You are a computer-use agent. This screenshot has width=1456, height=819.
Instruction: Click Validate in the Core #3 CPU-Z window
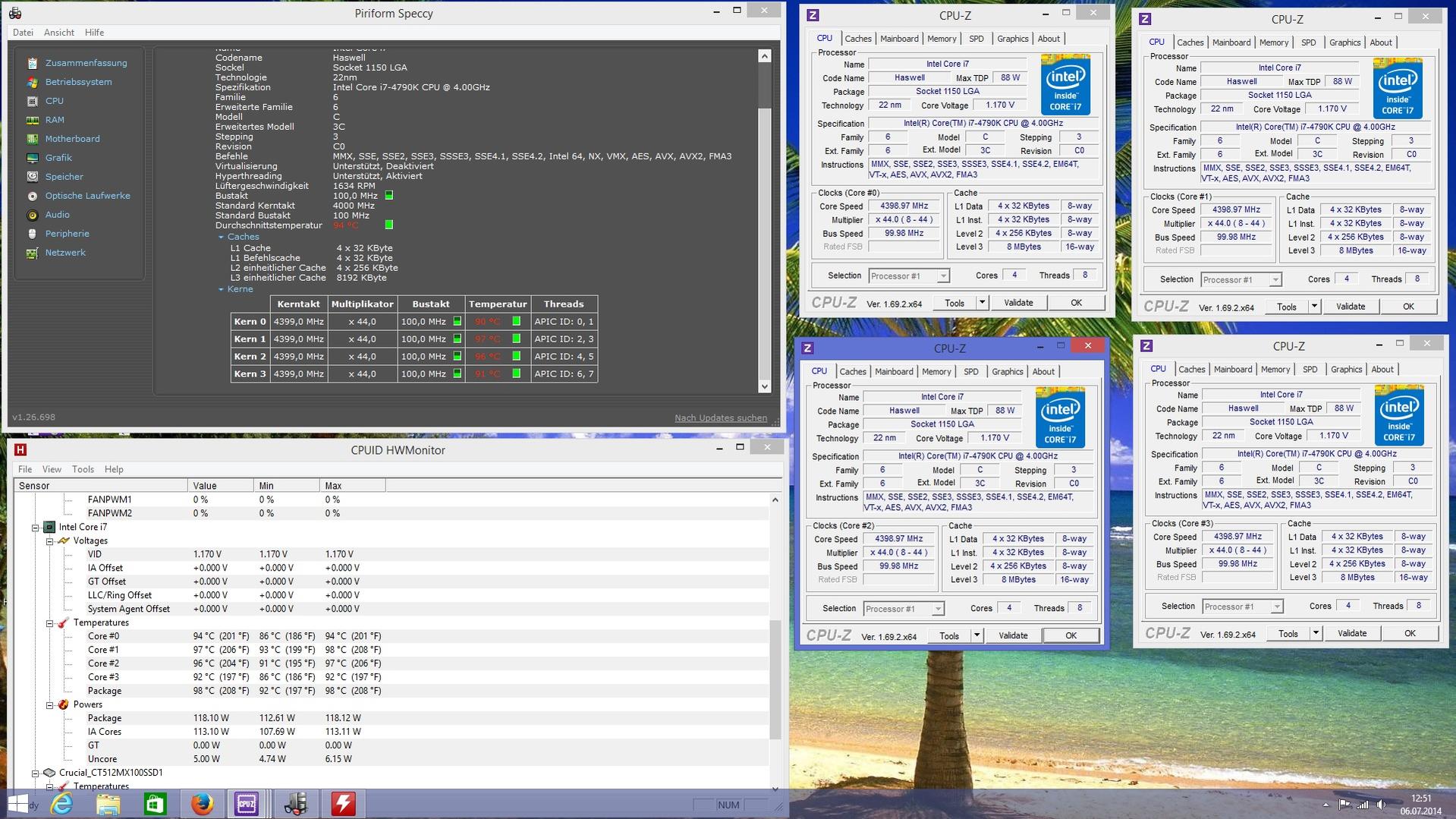coord(1352,634)
